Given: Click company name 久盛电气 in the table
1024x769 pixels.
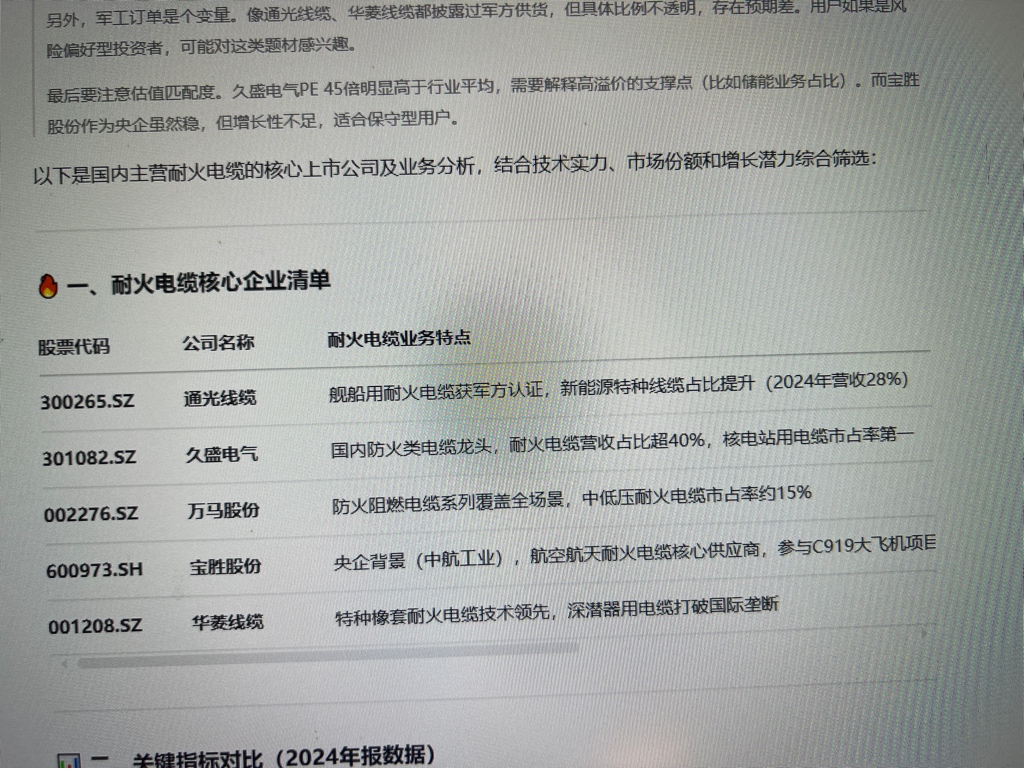Looking at the screenshot, I should click(222, 454).
